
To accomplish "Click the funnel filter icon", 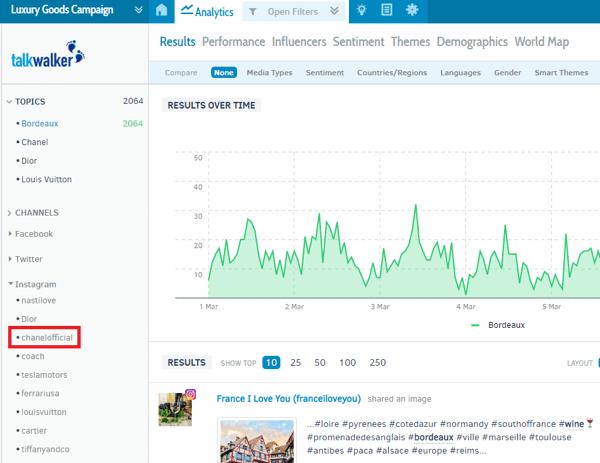I will pos(253,12).
